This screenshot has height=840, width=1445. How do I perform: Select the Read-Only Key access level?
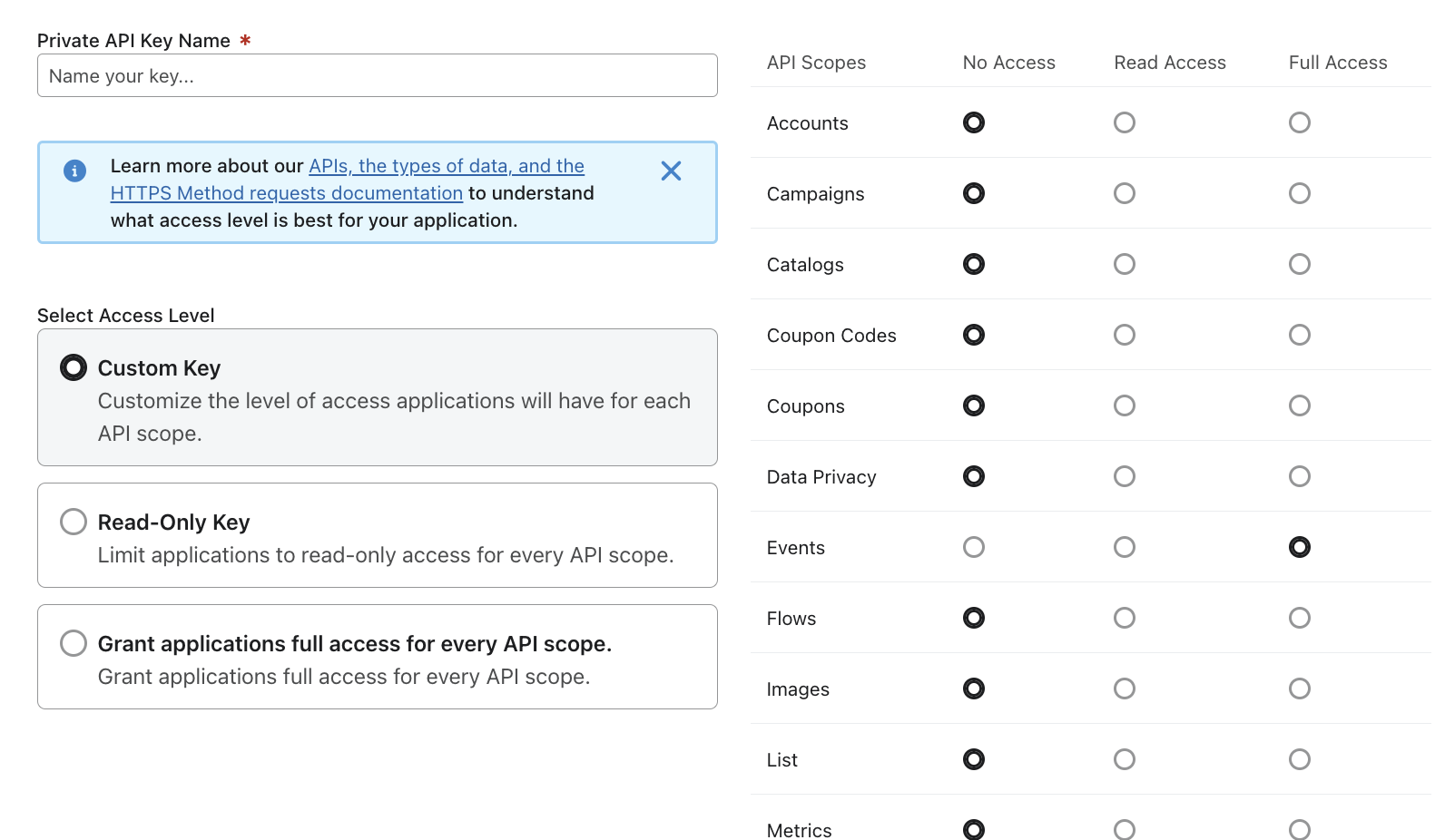click(74, 522)
